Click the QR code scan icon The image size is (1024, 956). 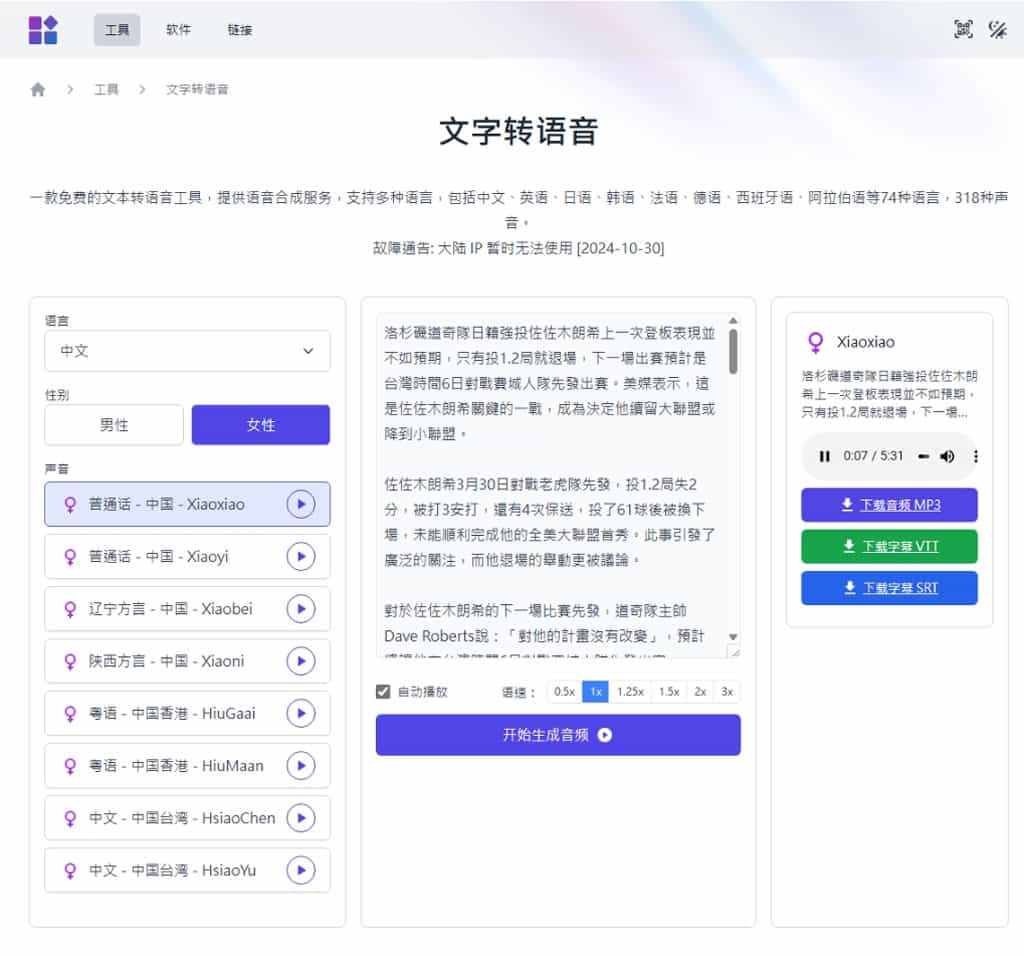(963, 29)
